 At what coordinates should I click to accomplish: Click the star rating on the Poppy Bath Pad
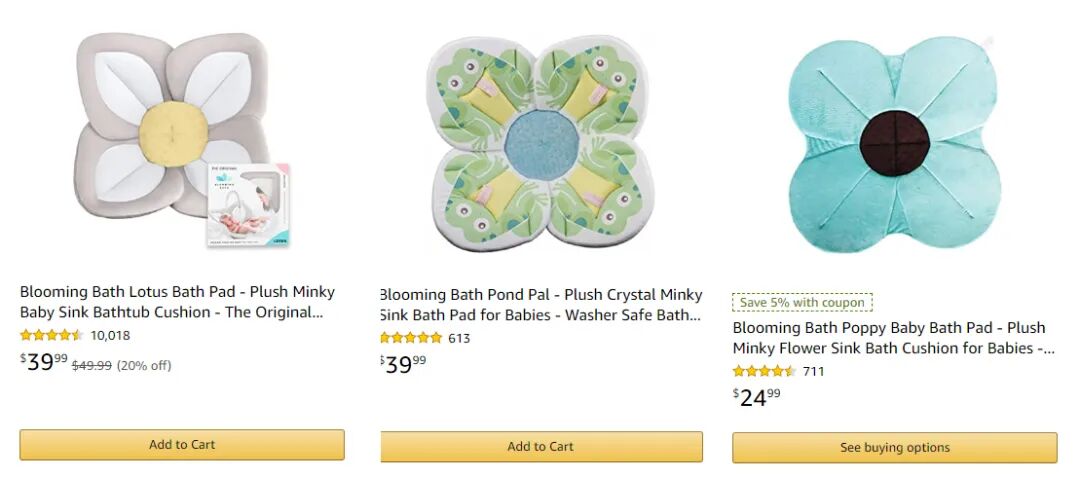pos(764,371)
